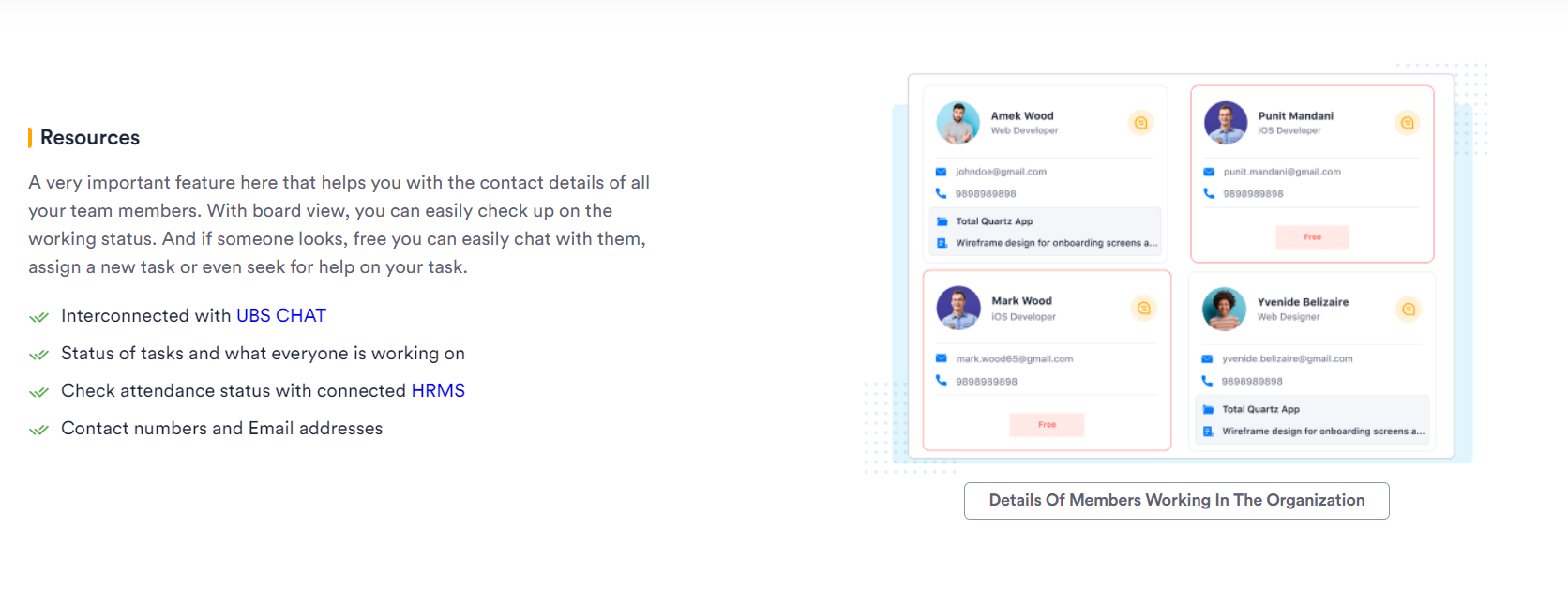Screen dimensions: 1568x607
Task: Open chat icon beside Punit Mandani
Action: [x=1407, y=123]
